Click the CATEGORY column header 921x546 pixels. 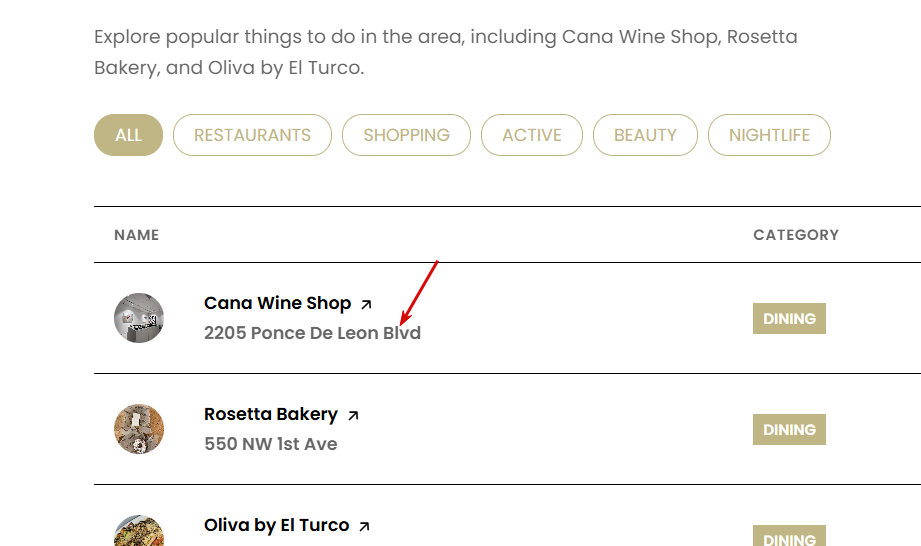[795, 235]
